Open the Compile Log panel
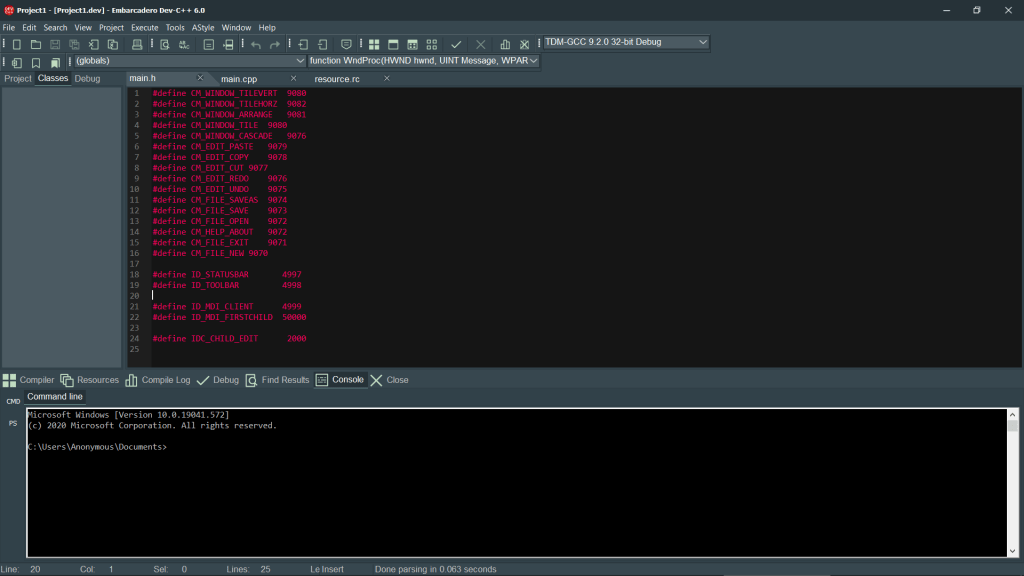 pyautogui.click(x=164, y=379)
